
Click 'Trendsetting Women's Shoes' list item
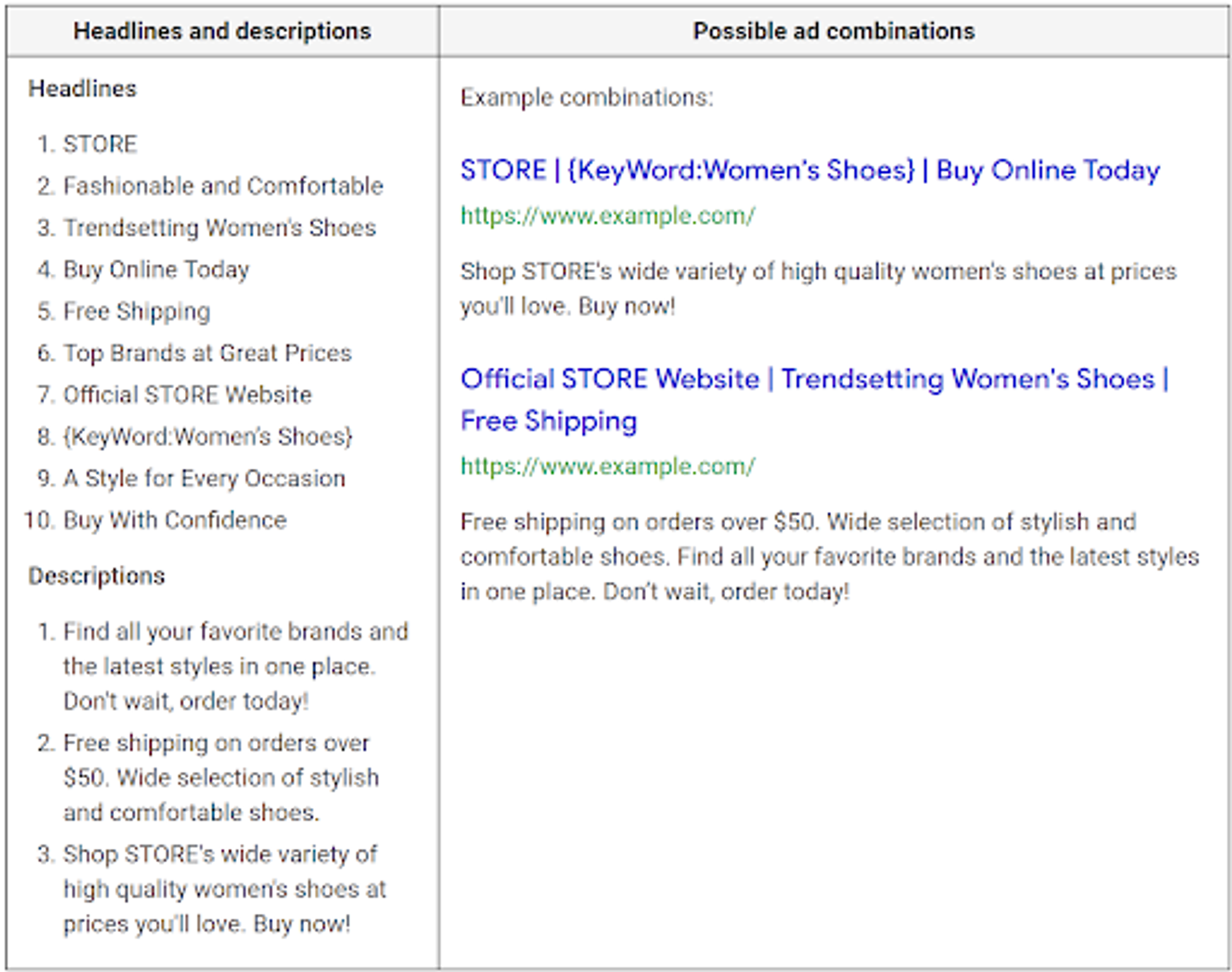pyautogui.click(x=219, y=228)
